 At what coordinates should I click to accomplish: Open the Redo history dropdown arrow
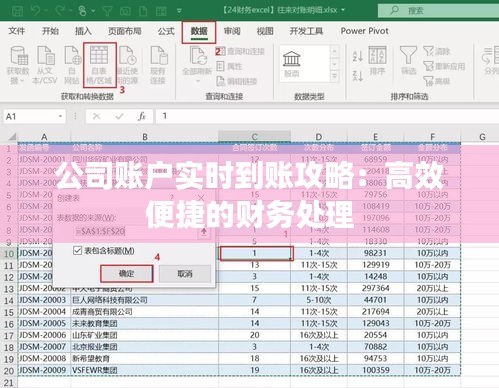point(70,11)
